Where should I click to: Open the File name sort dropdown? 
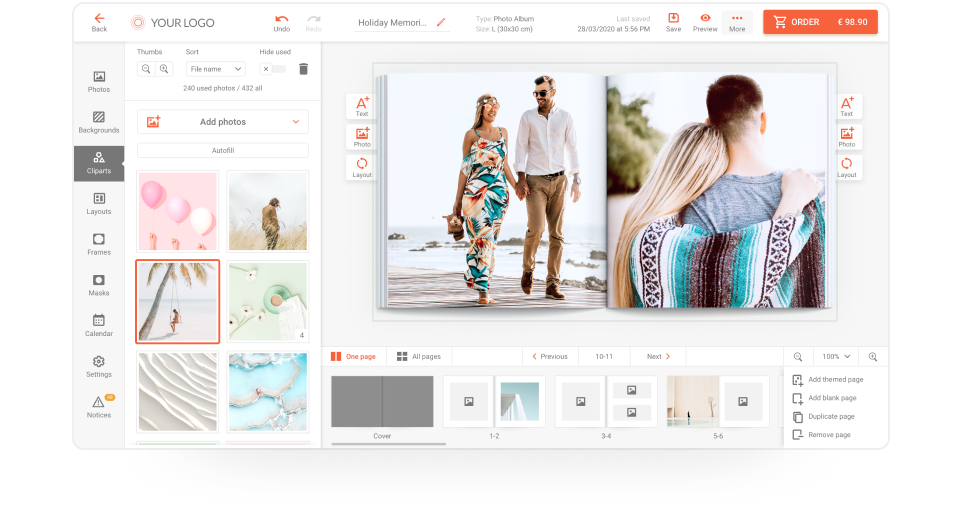(x=217, y=69)
